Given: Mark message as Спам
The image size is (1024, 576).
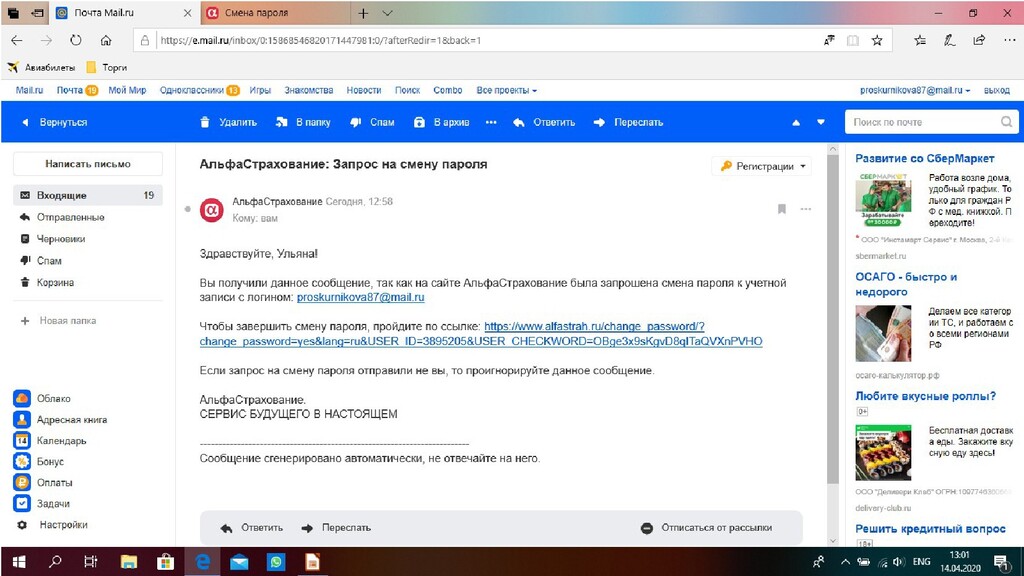Looking at the screenshot, I should pos(372,122).
